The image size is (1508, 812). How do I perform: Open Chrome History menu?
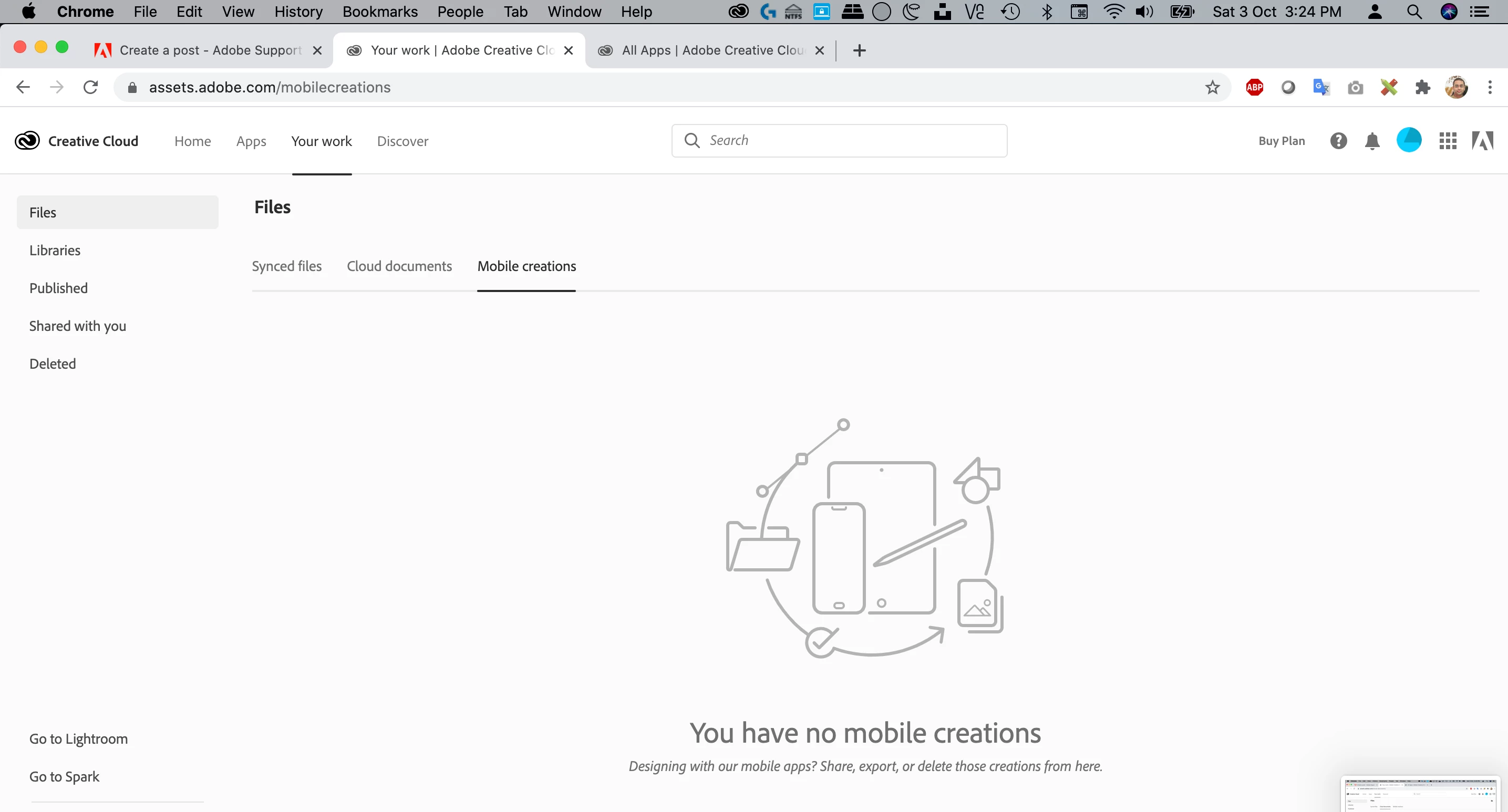[x=298, y=12]
